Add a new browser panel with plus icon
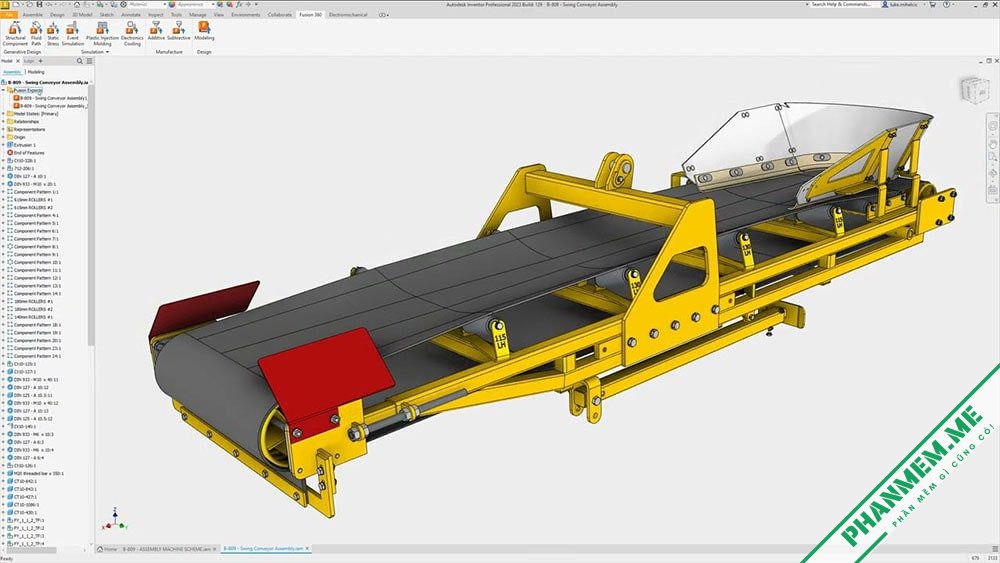The image size is (1000, 563). click(x=41, y=61)
